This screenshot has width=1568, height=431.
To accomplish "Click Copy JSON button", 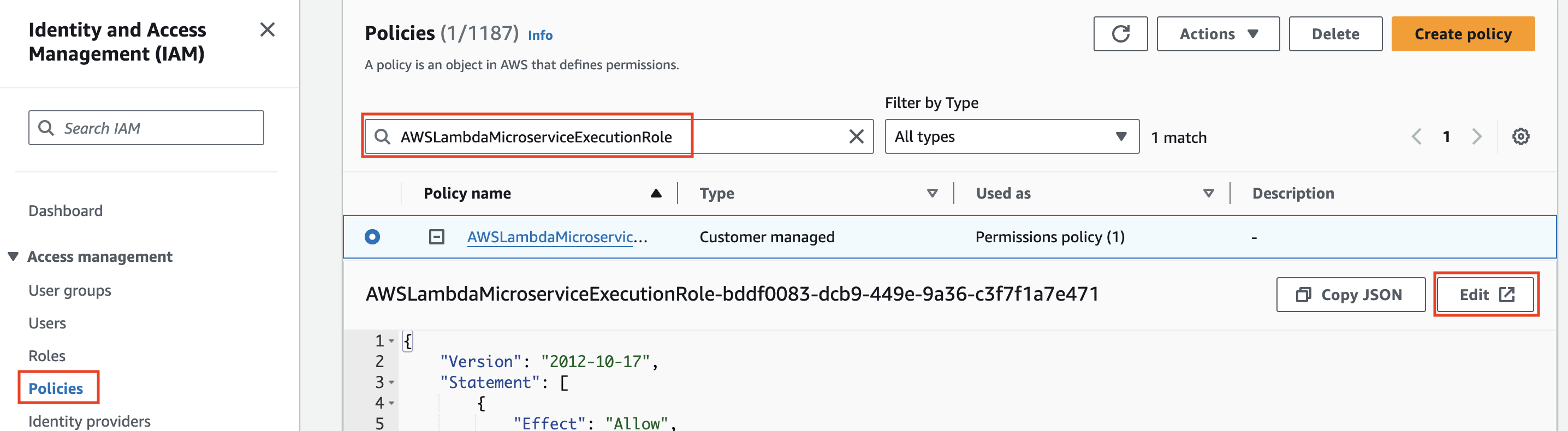I will pyautogui.click(x=1351, y=295).
